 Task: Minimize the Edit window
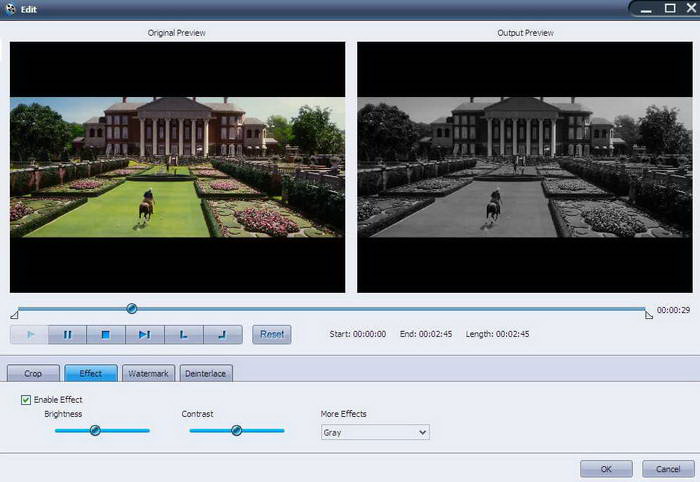(646, 9)
